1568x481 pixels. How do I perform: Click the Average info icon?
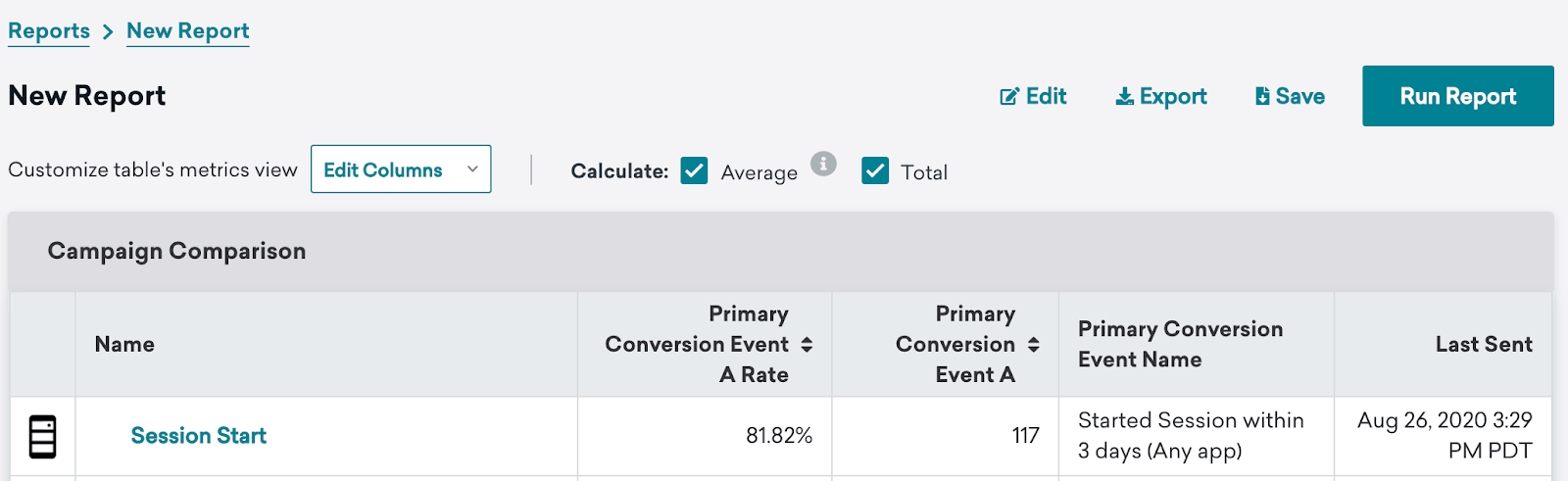823,164
